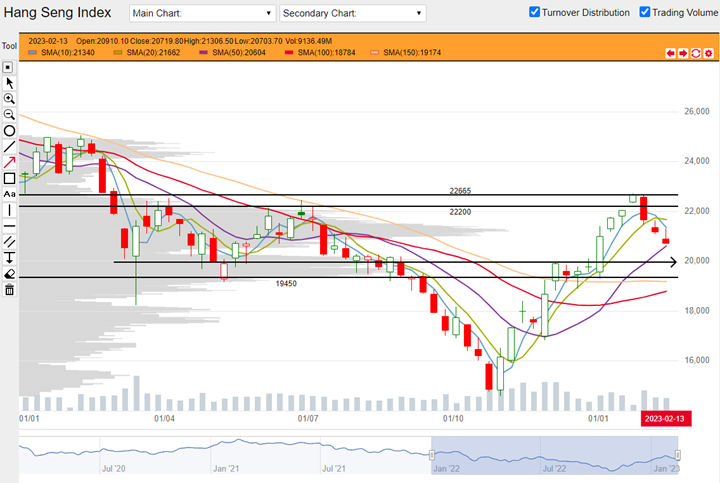This screenshot has height=483, width=720.
Task: Select the red arrow drawing tool
Action: 9,163
